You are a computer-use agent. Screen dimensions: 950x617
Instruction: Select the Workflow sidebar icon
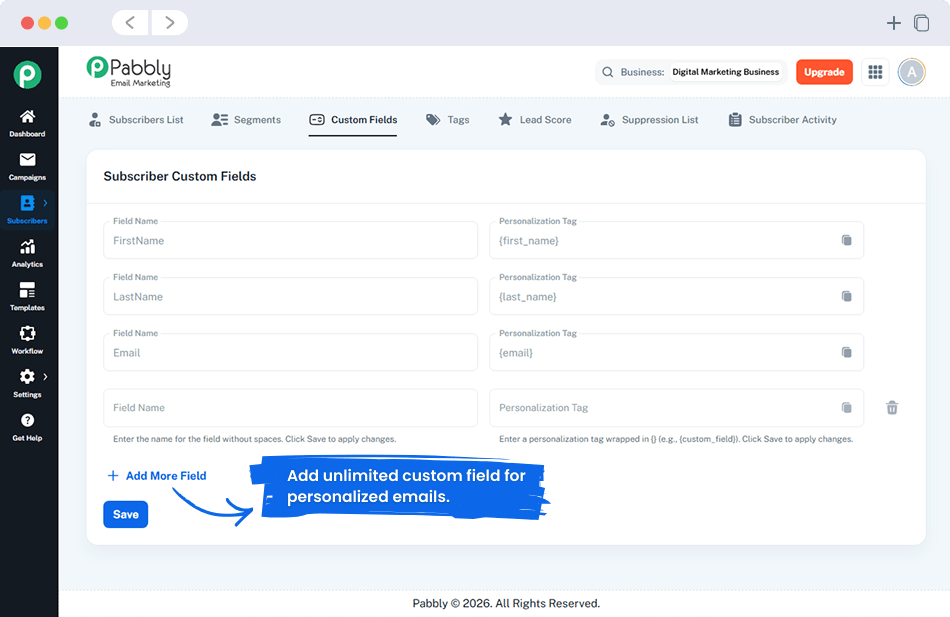pyautogui.click(x=28, y=340)
